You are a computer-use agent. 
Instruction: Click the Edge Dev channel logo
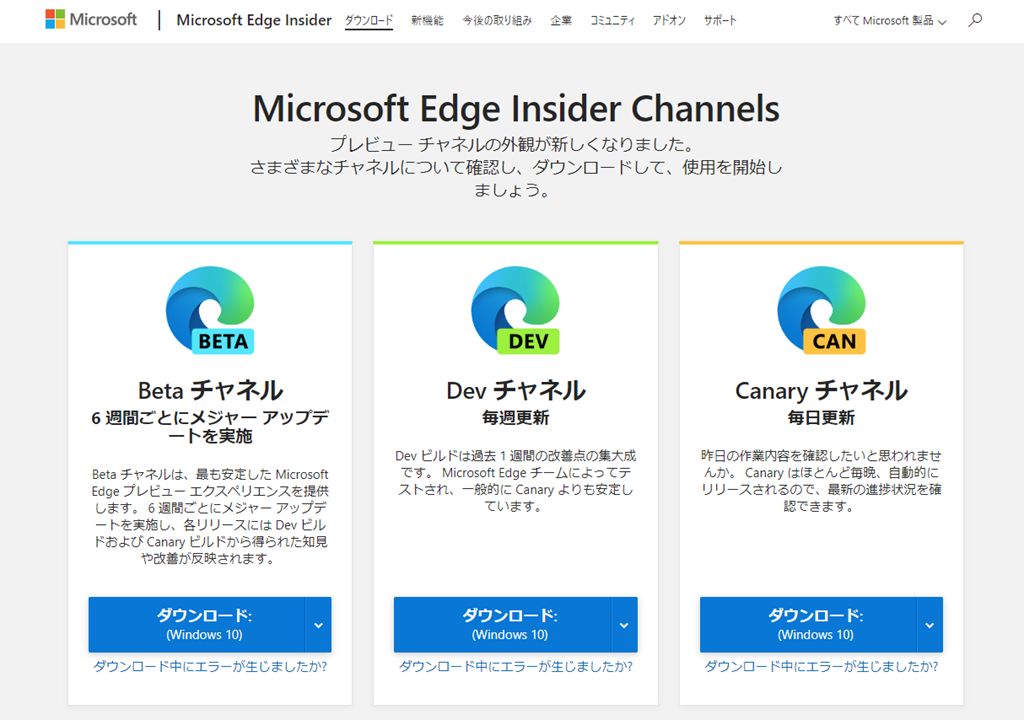point(515,310)
